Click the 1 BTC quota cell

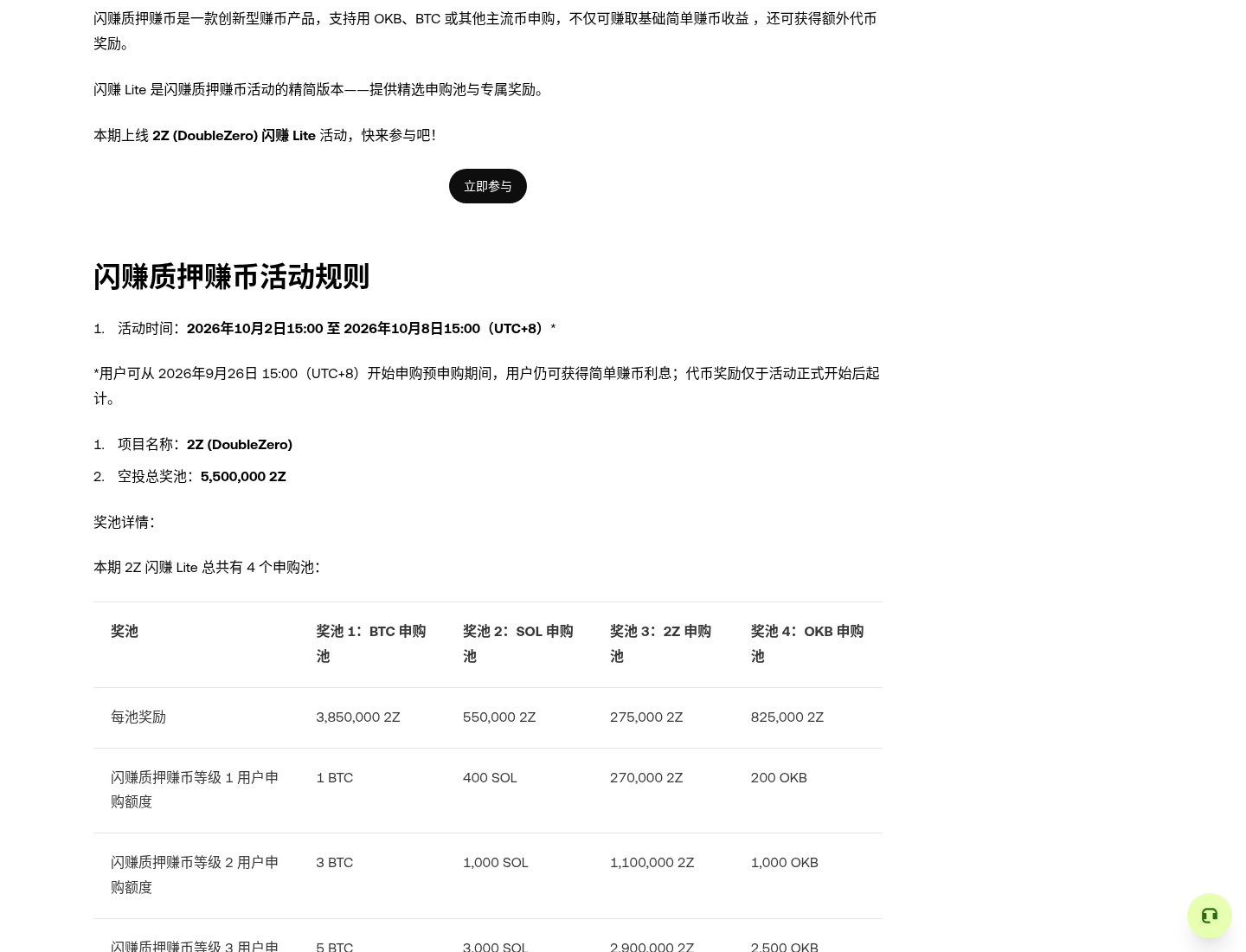(x=335, y=777)
